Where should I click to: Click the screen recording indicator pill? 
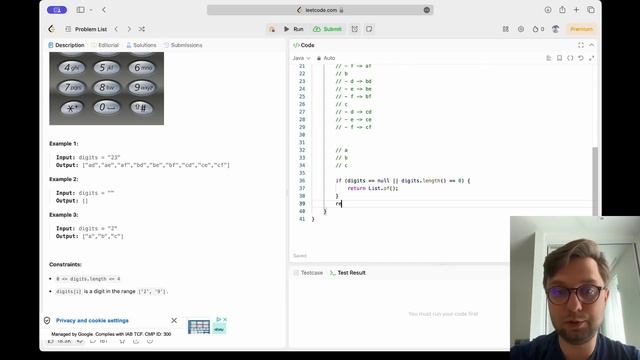57,10
